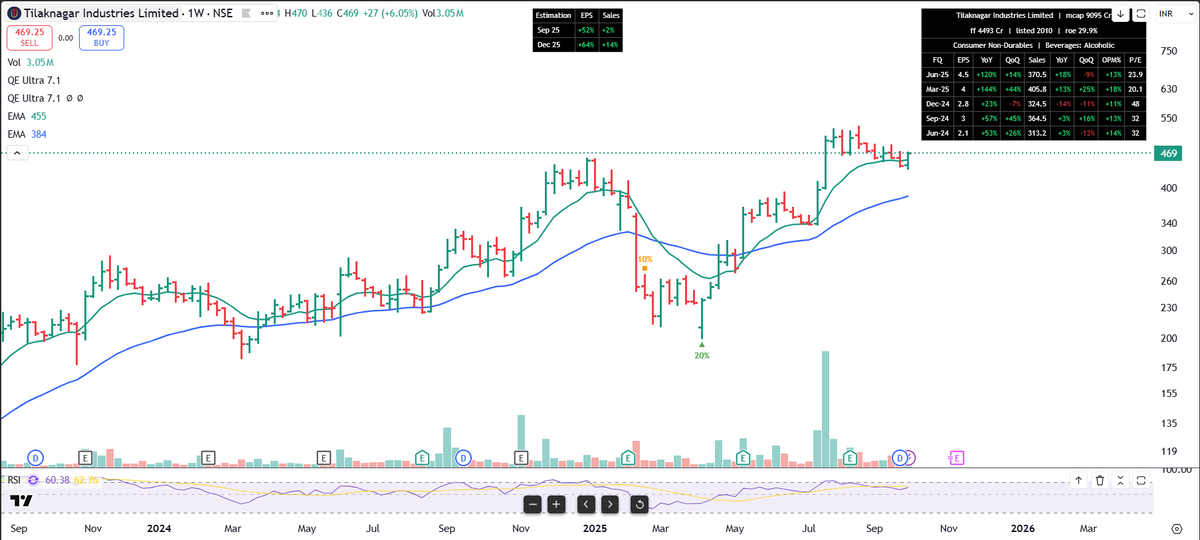Viewport: 1200px width, 540px height.
Task: Click the green earnings E marker near Aug 2024
Action: coord(423,457)
